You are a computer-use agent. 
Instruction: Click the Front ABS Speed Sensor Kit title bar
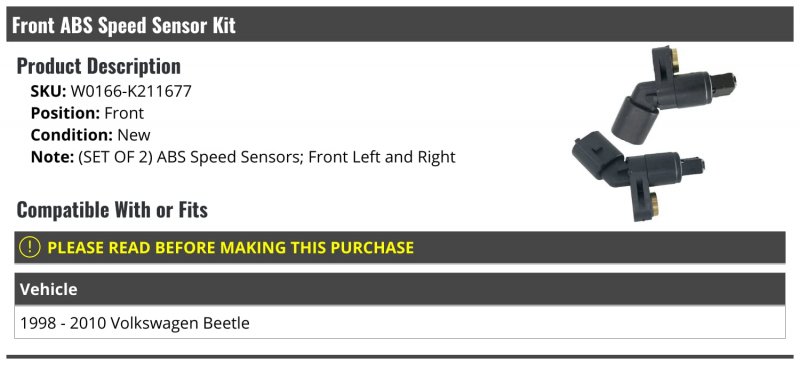pos(400,24)
